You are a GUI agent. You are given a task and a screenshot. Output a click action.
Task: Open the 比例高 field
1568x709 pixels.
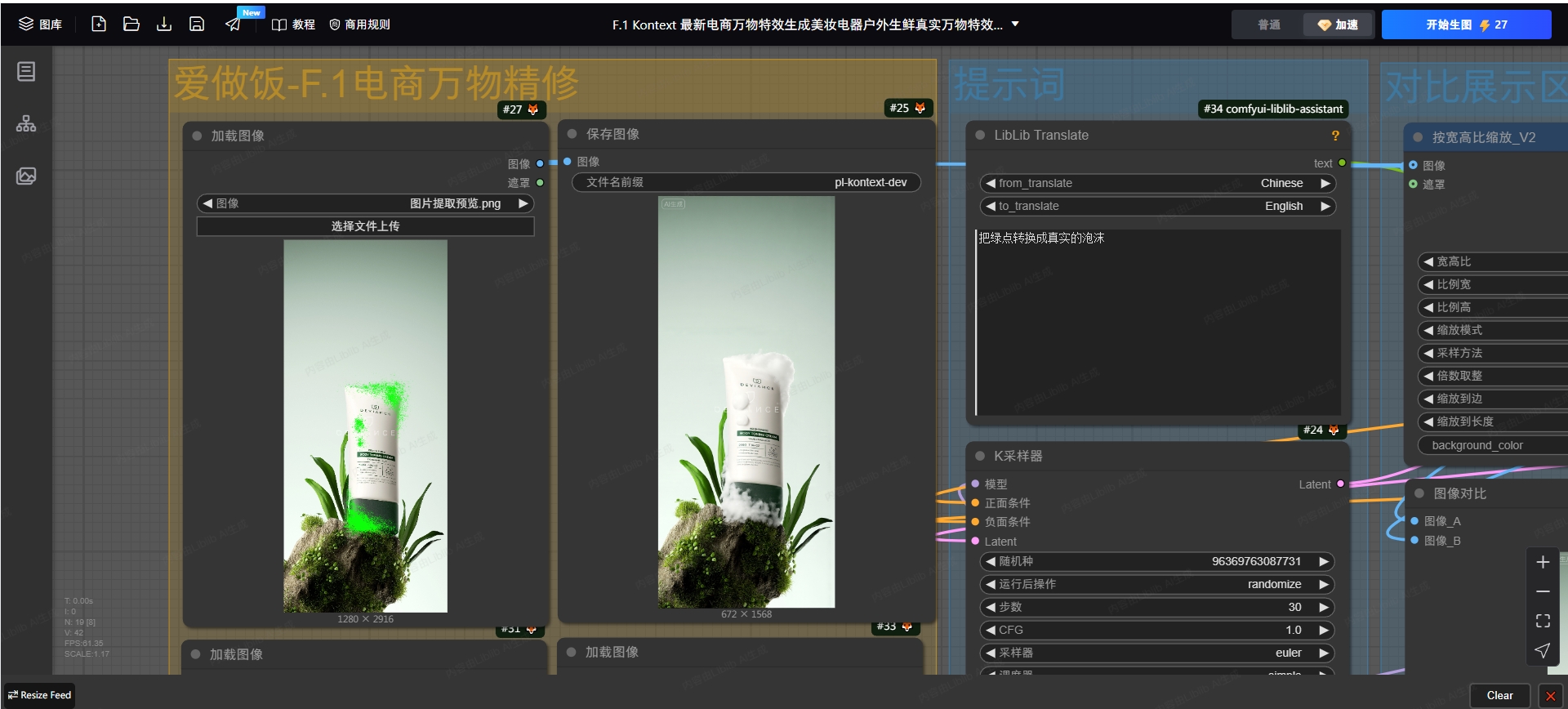pos(1493,307)
